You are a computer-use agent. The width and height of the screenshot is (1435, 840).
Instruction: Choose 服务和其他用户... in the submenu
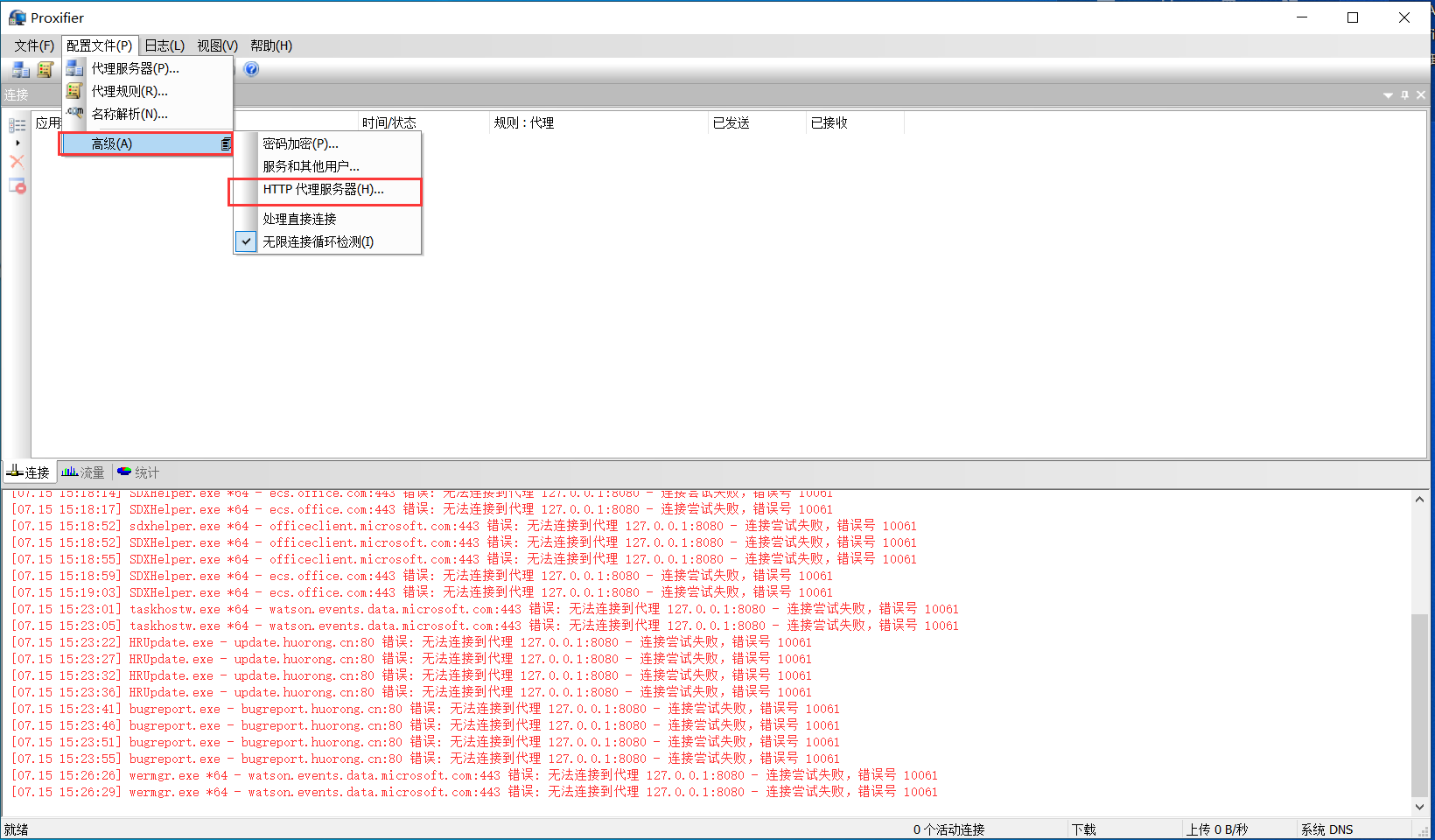pyautogui.click(x=328, y=166)
